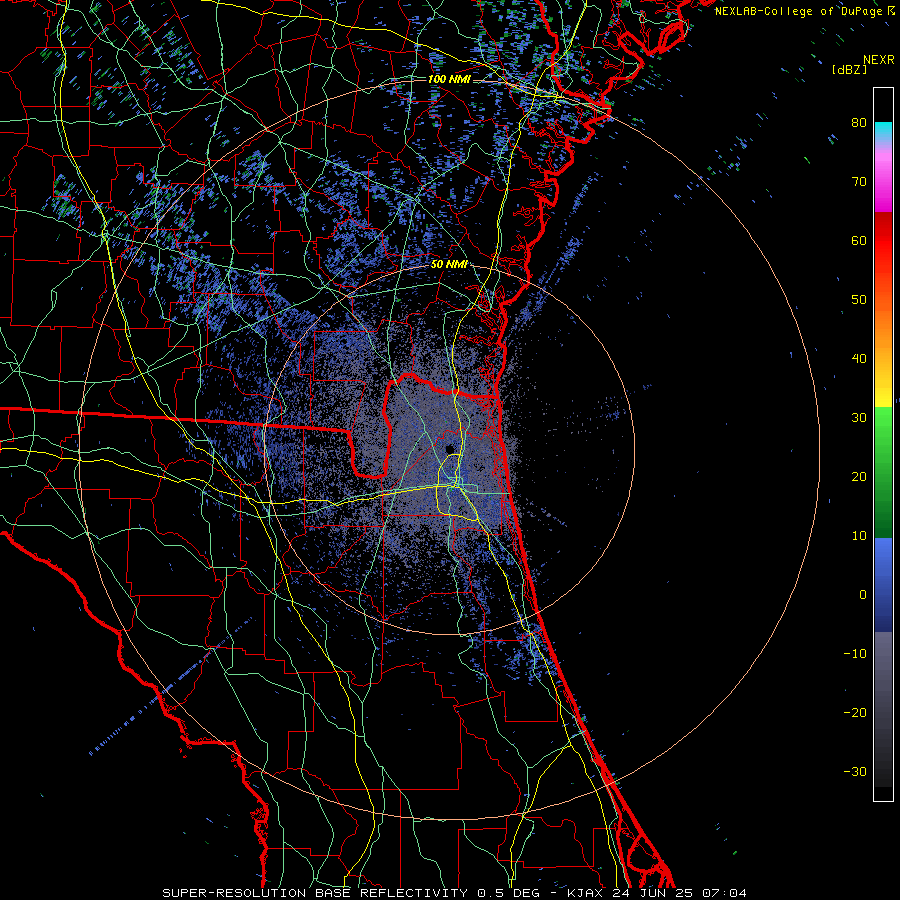Click the 50 dBZ scale value
Viewport: 900px width, 900px height.
pyautogui.click(x=859, y=300)
